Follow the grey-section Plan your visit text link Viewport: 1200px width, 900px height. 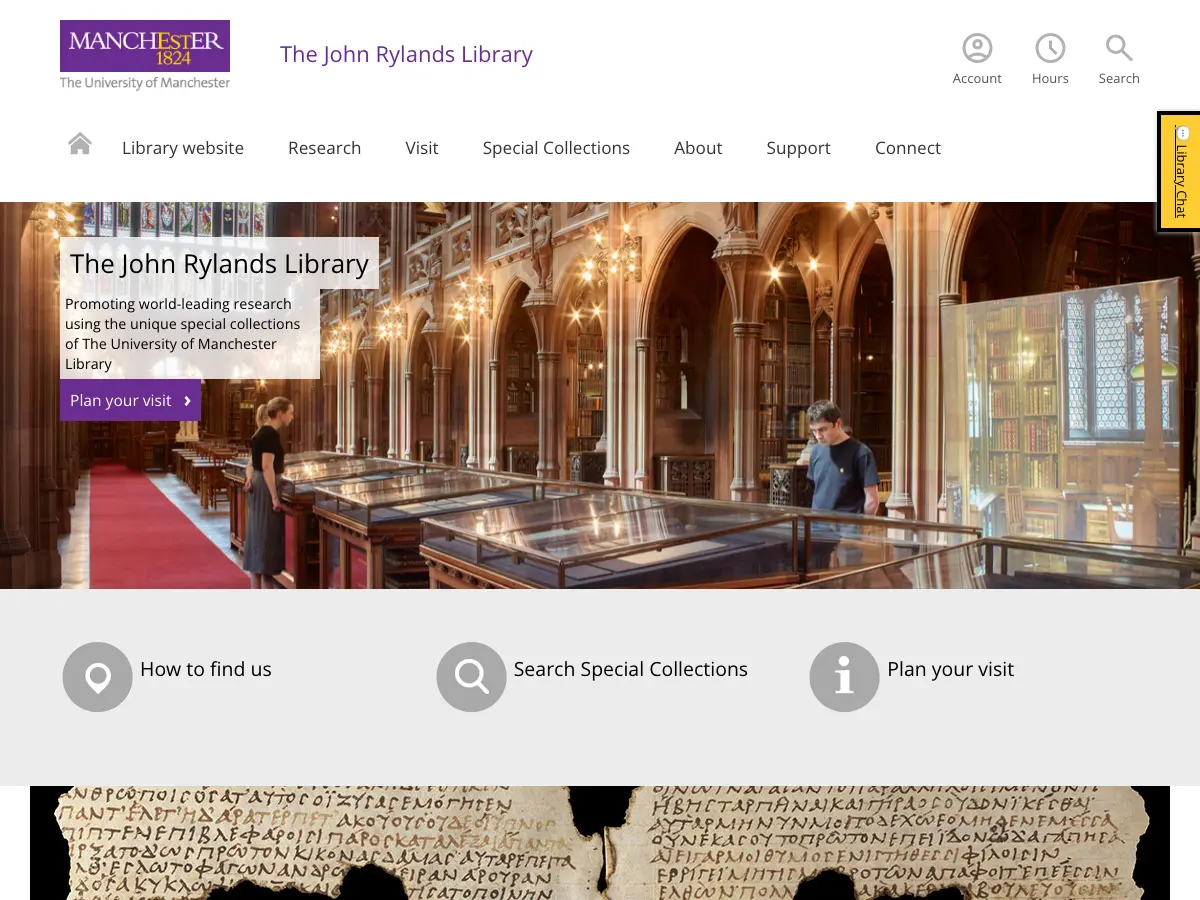pyautogui.click(x=951, y=669)
